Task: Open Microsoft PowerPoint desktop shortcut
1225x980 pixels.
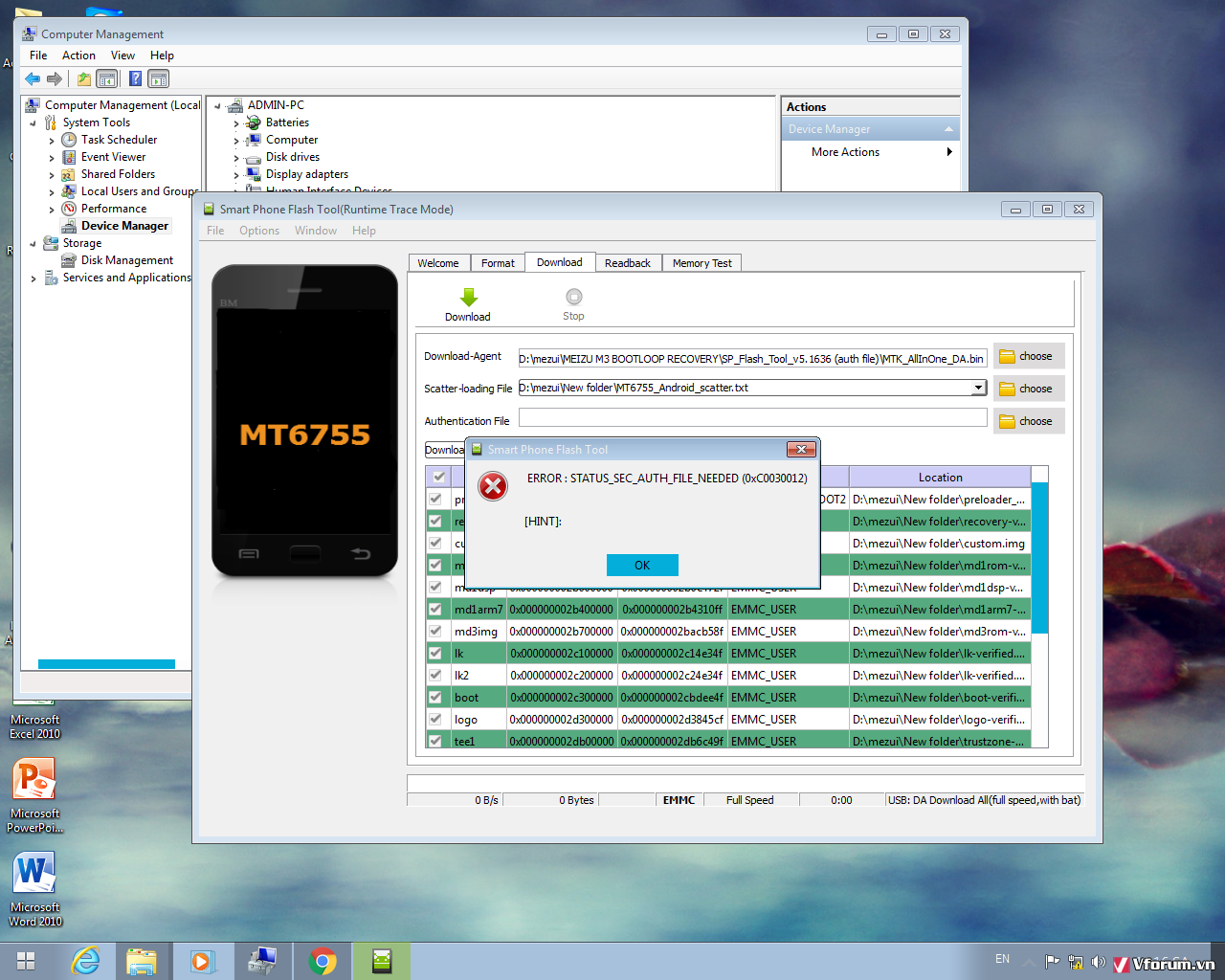Action: tap(34, 794)
